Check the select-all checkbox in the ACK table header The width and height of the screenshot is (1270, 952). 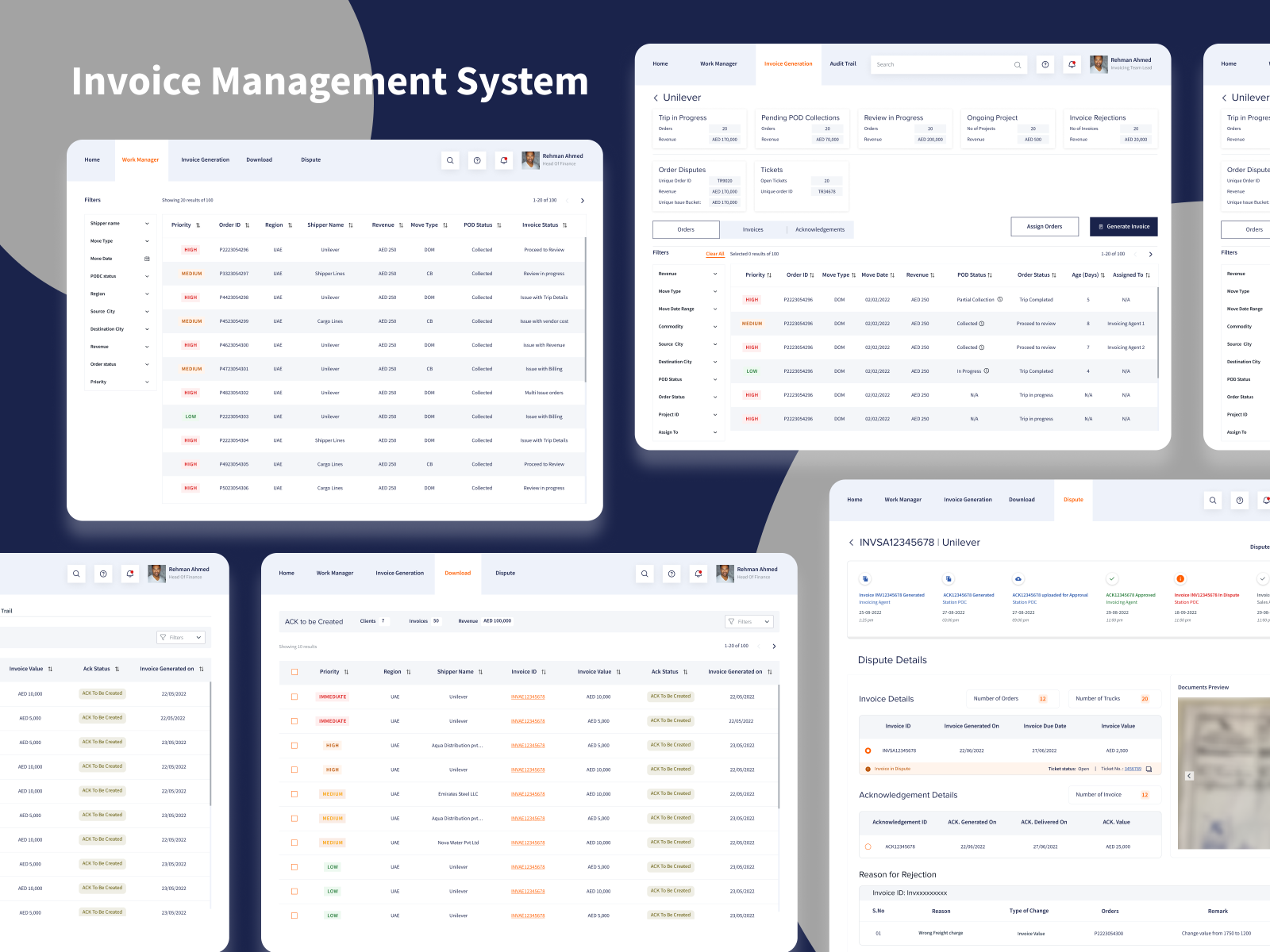294,671
